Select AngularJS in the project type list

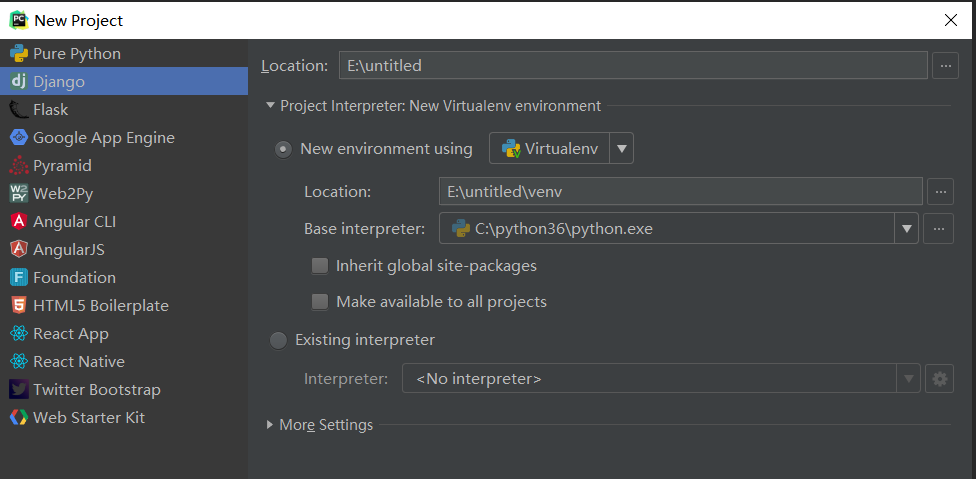tap(124, 249)
